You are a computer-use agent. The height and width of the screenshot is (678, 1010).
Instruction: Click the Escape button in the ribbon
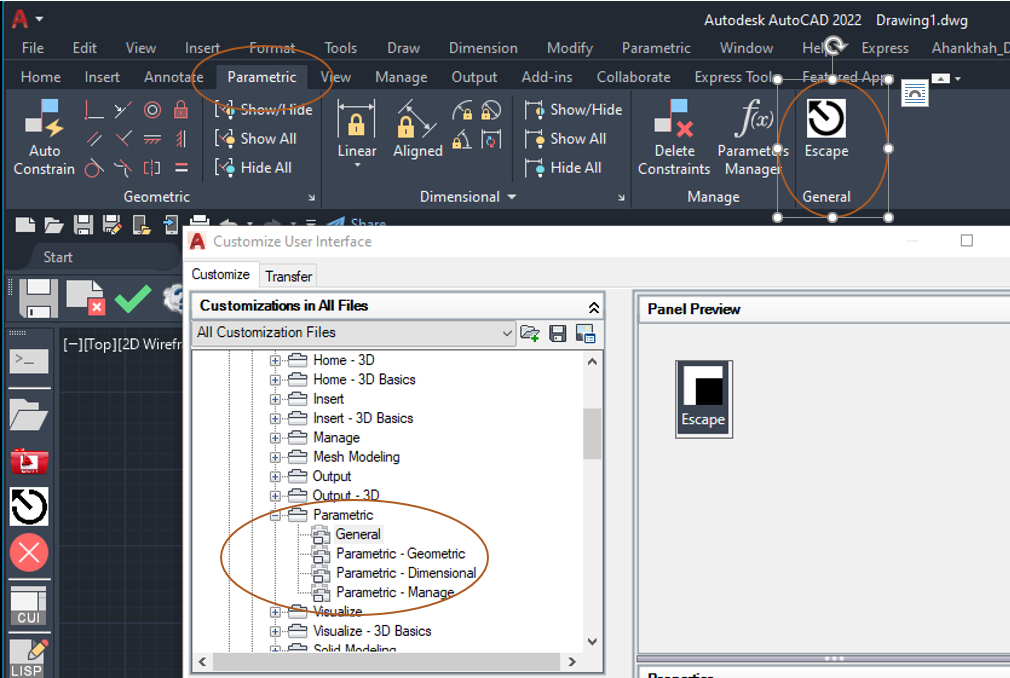click(826, 129)
